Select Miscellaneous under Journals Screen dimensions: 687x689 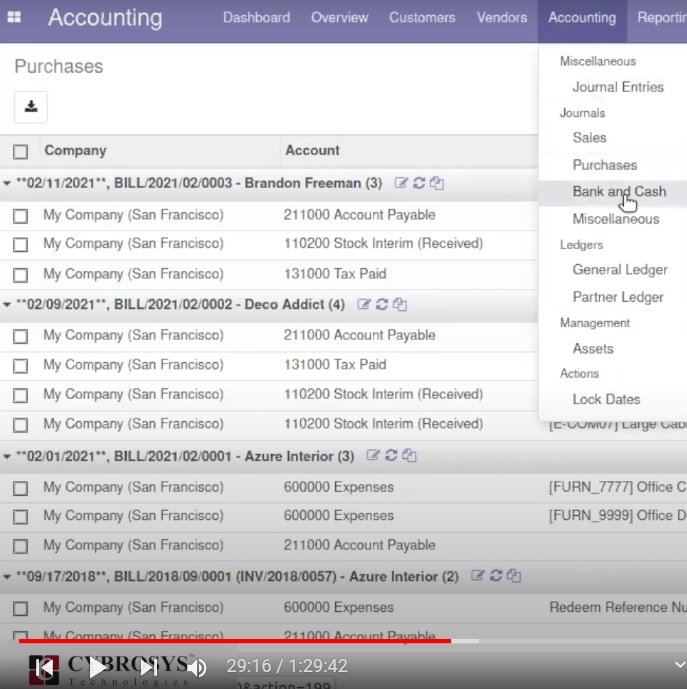click(615, 219)
